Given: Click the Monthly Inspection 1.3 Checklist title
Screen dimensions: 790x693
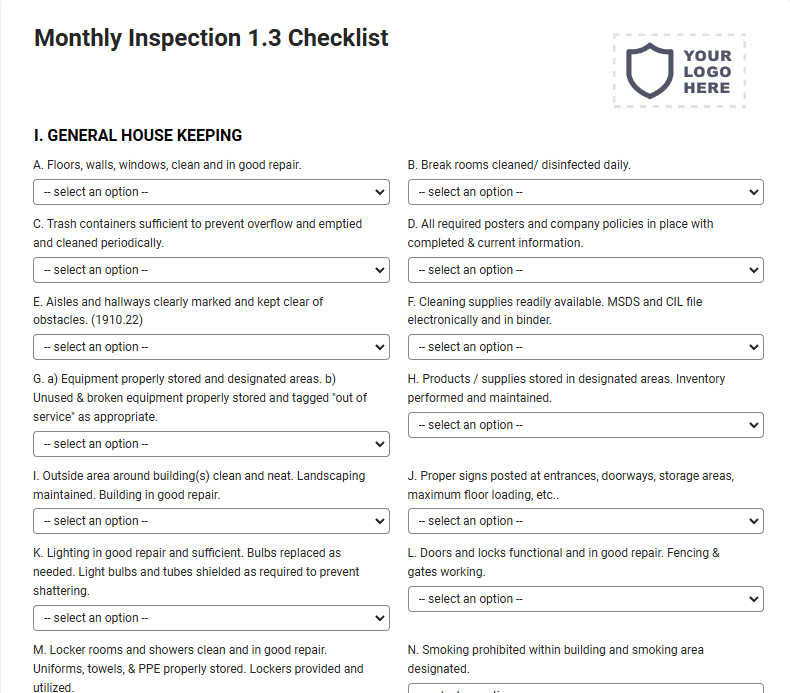Looking at the screenshot, I should click(x=211, y=38).
